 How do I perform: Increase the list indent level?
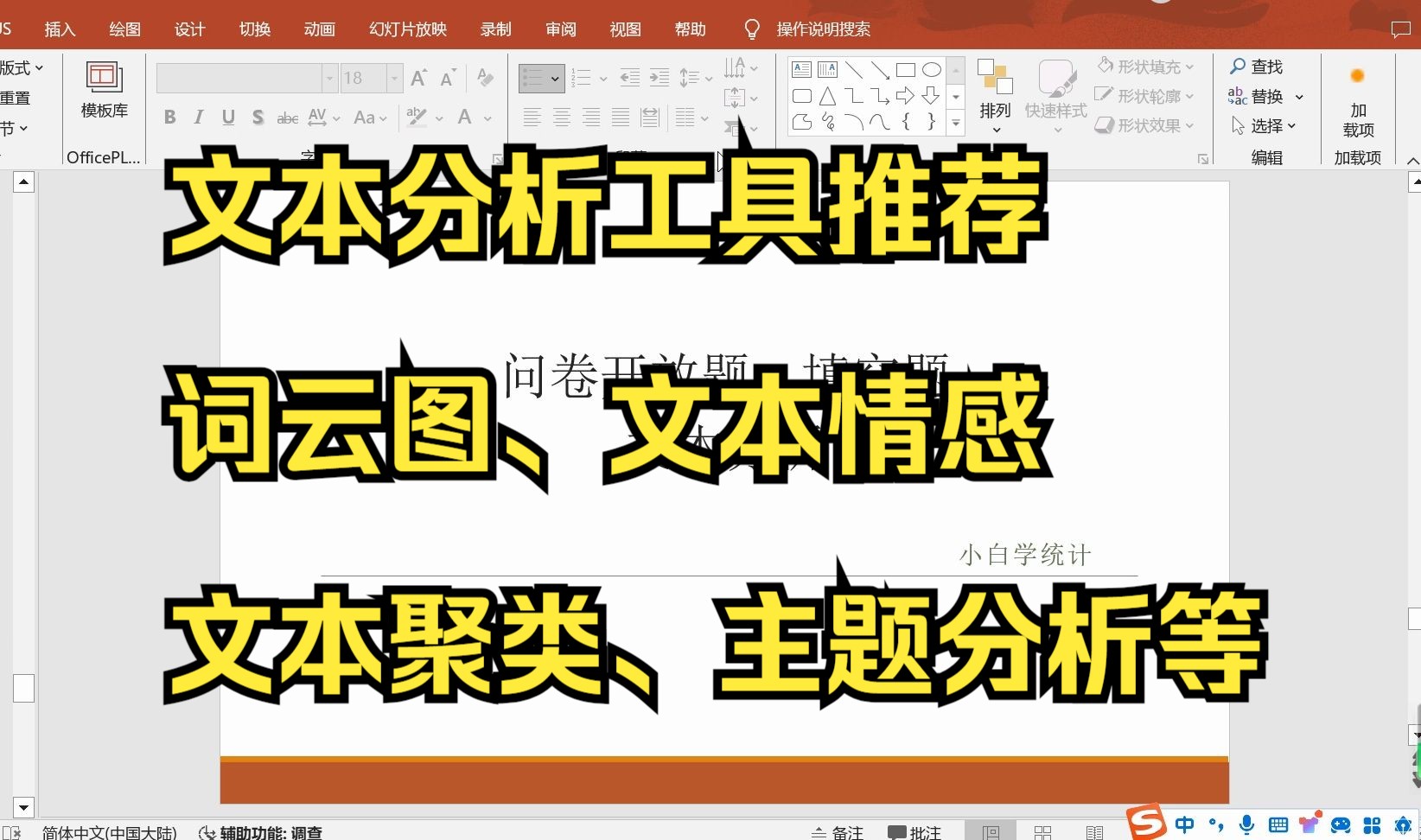[x=660, y=78]
